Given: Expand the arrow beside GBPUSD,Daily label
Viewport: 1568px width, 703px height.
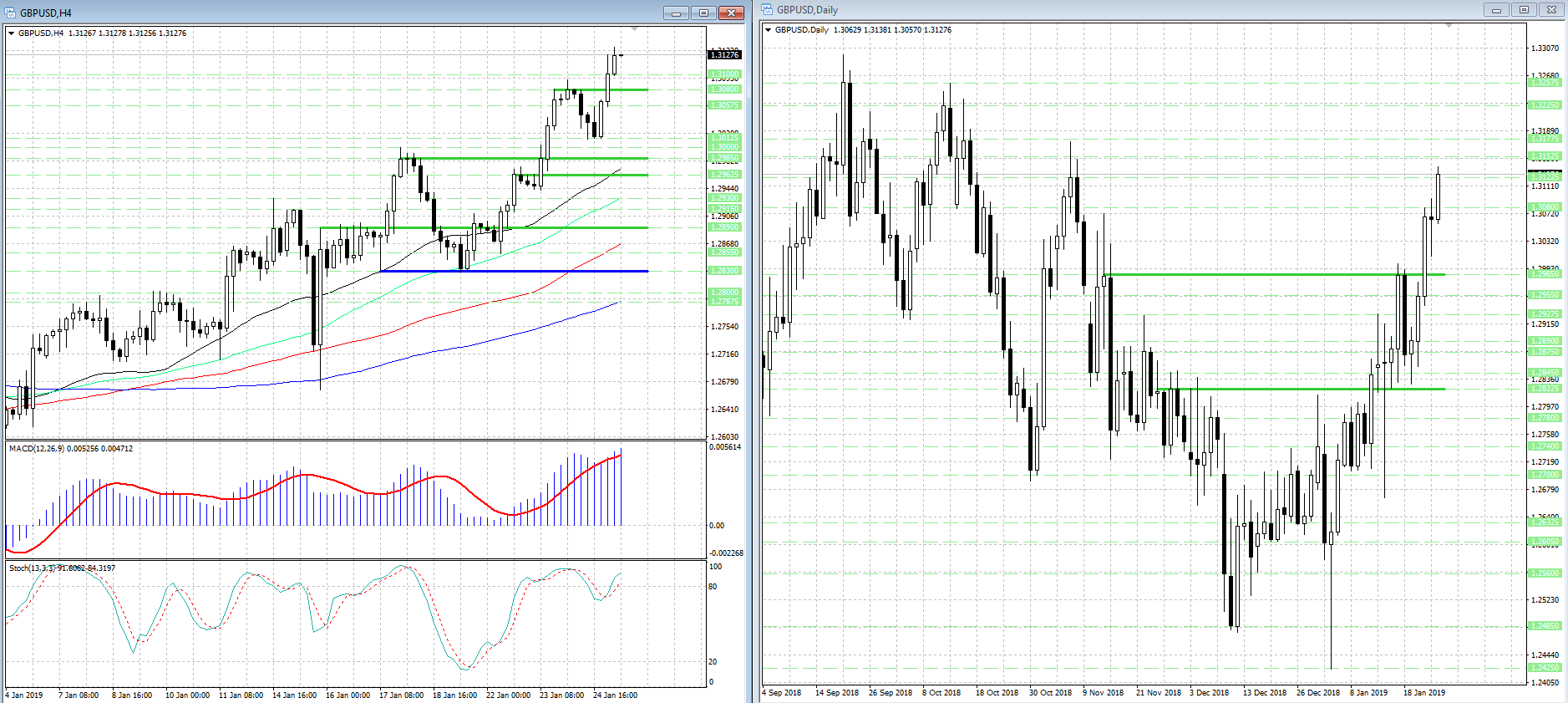Looking at the screenshot, I should 768,30.
